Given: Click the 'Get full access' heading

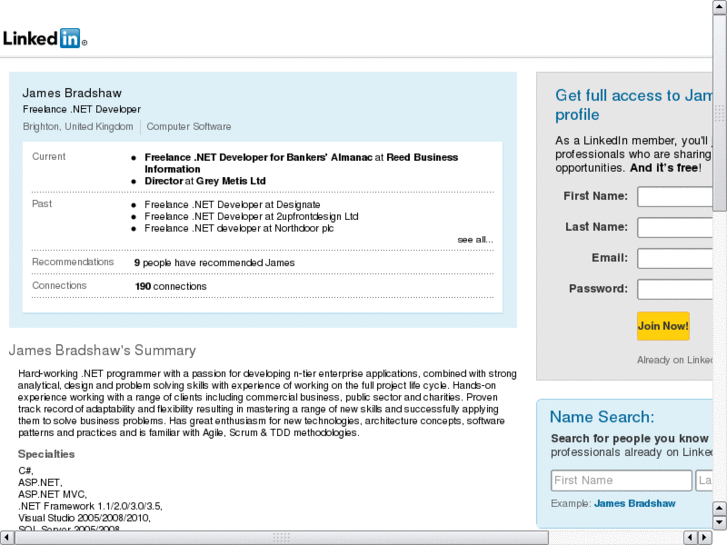Looking at the screenshot, I should pyautogui.click(x=634, y=105).
